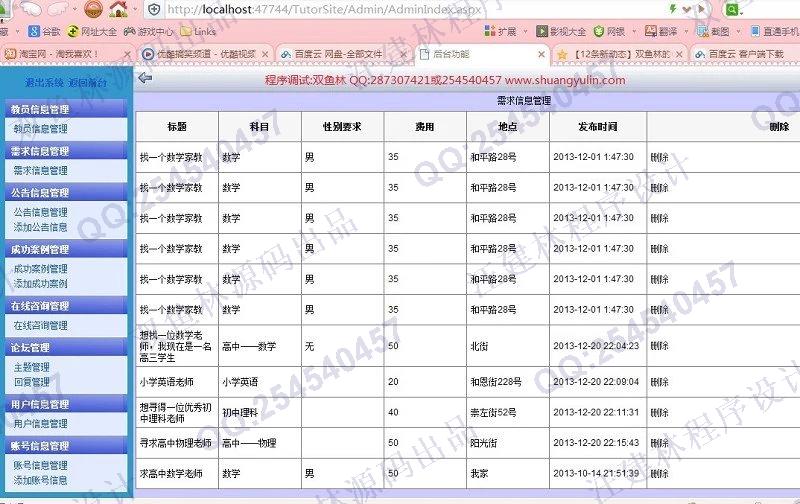
Task: Close the 淘宝网 tab
Action: pyautogui.click(x=127, y=54)
